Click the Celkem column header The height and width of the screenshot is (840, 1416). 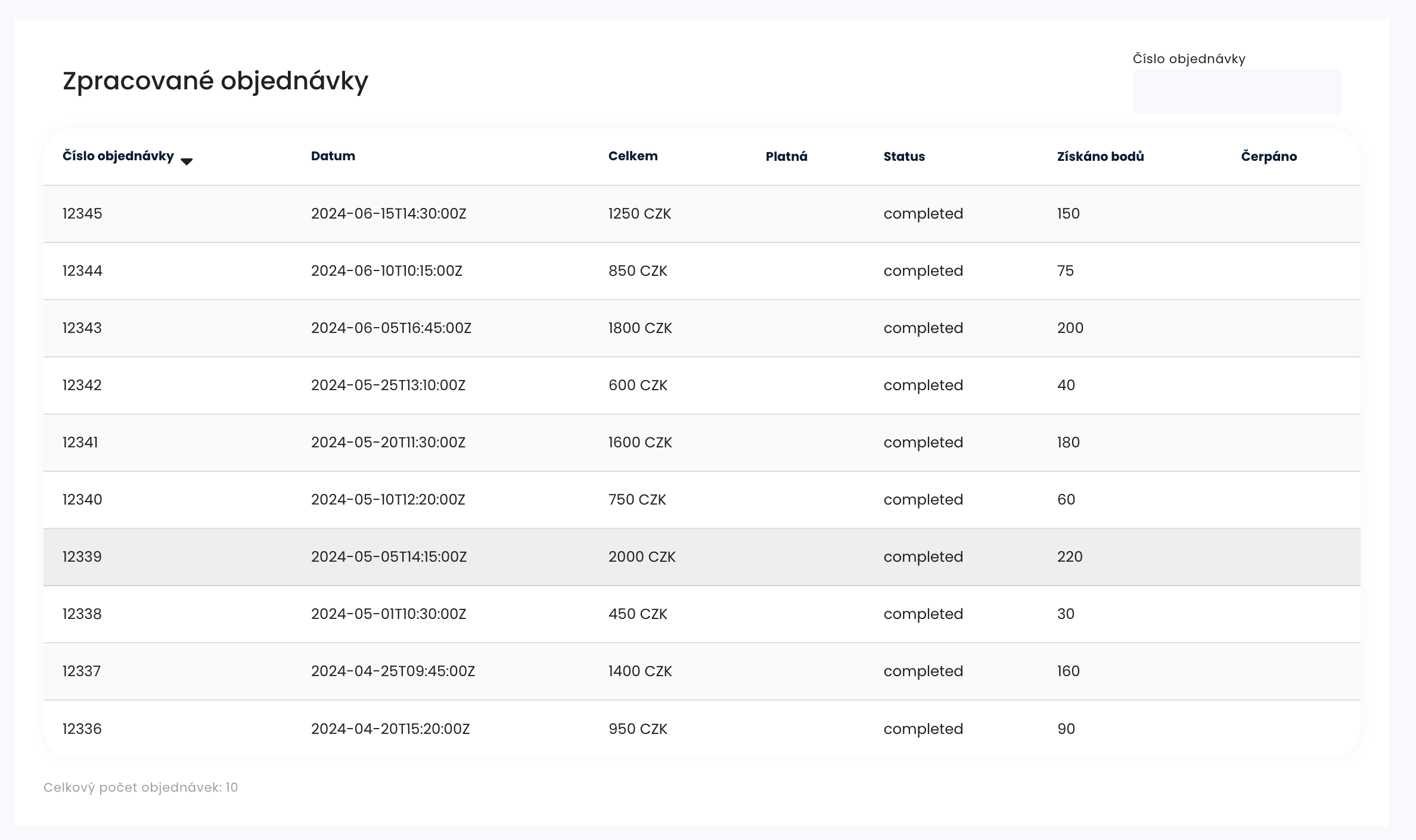tap(632, 156)
